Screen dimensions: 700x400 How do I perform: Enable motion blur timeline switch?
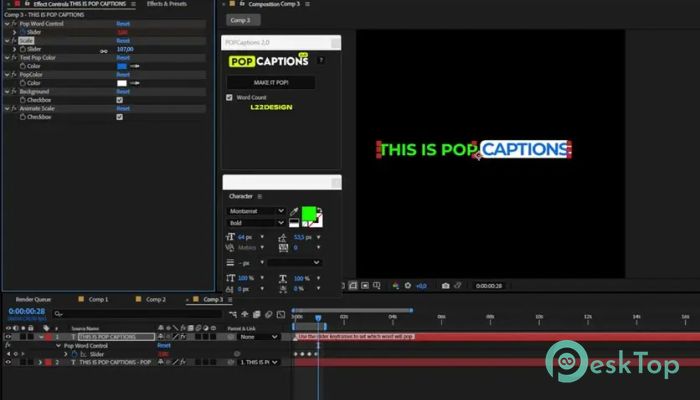coord(268,315)
